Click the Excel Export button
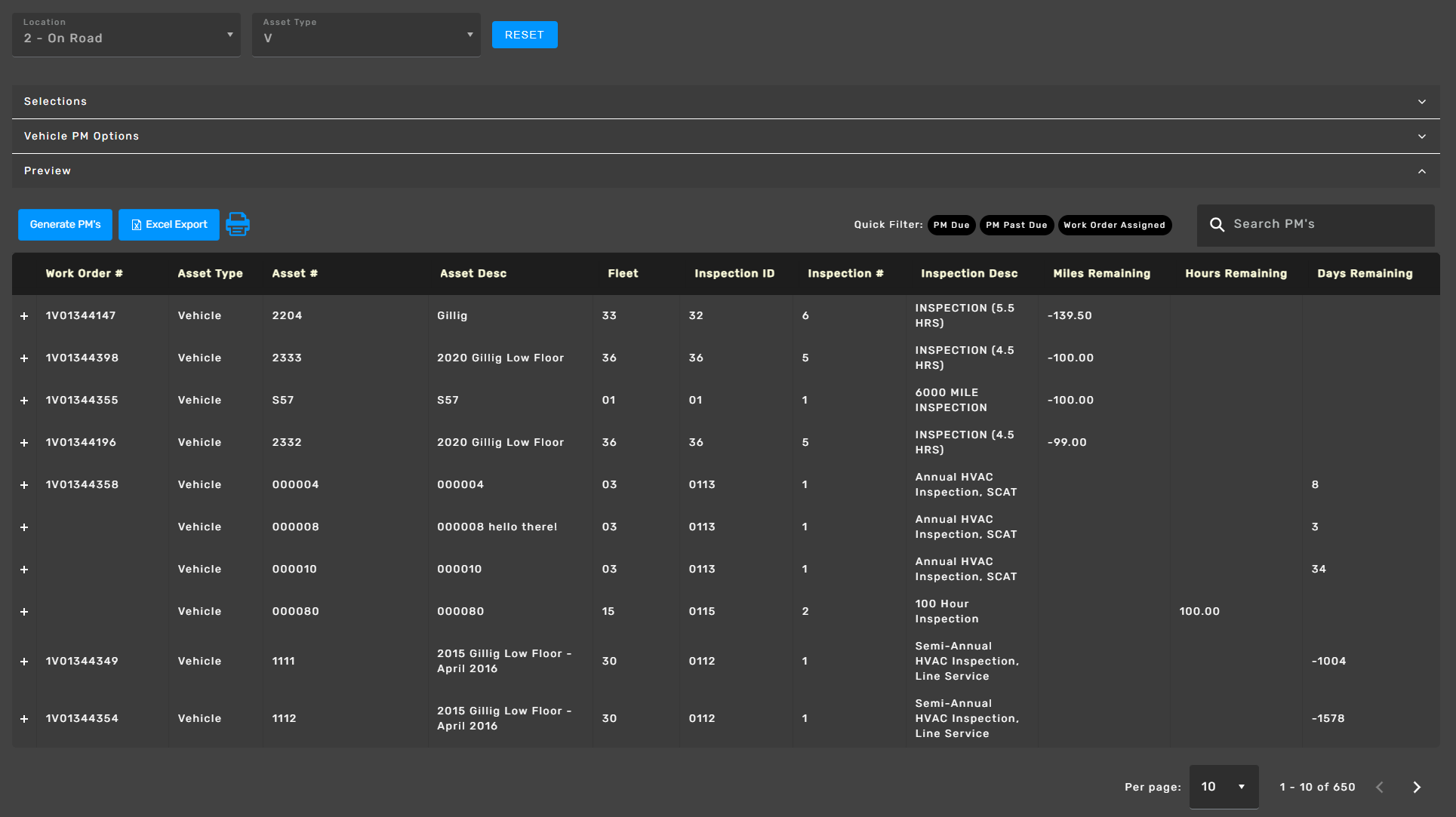The width and height of the screenshot is (1456, 817). pyautogui.click(x=169, y=225)
